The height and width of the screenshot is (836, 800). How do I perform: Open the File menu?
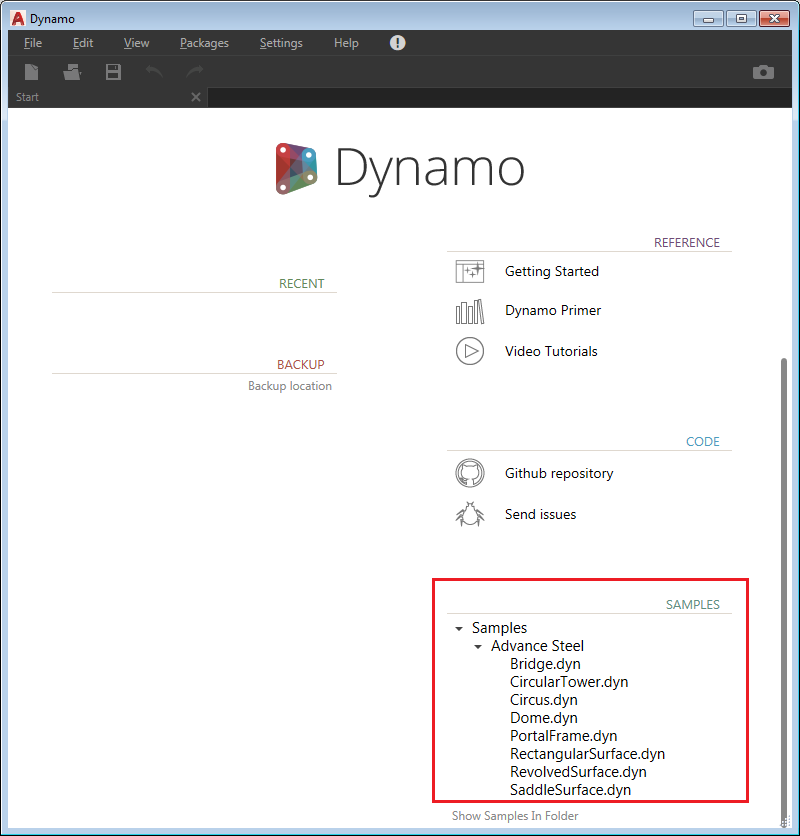[33, 43]
